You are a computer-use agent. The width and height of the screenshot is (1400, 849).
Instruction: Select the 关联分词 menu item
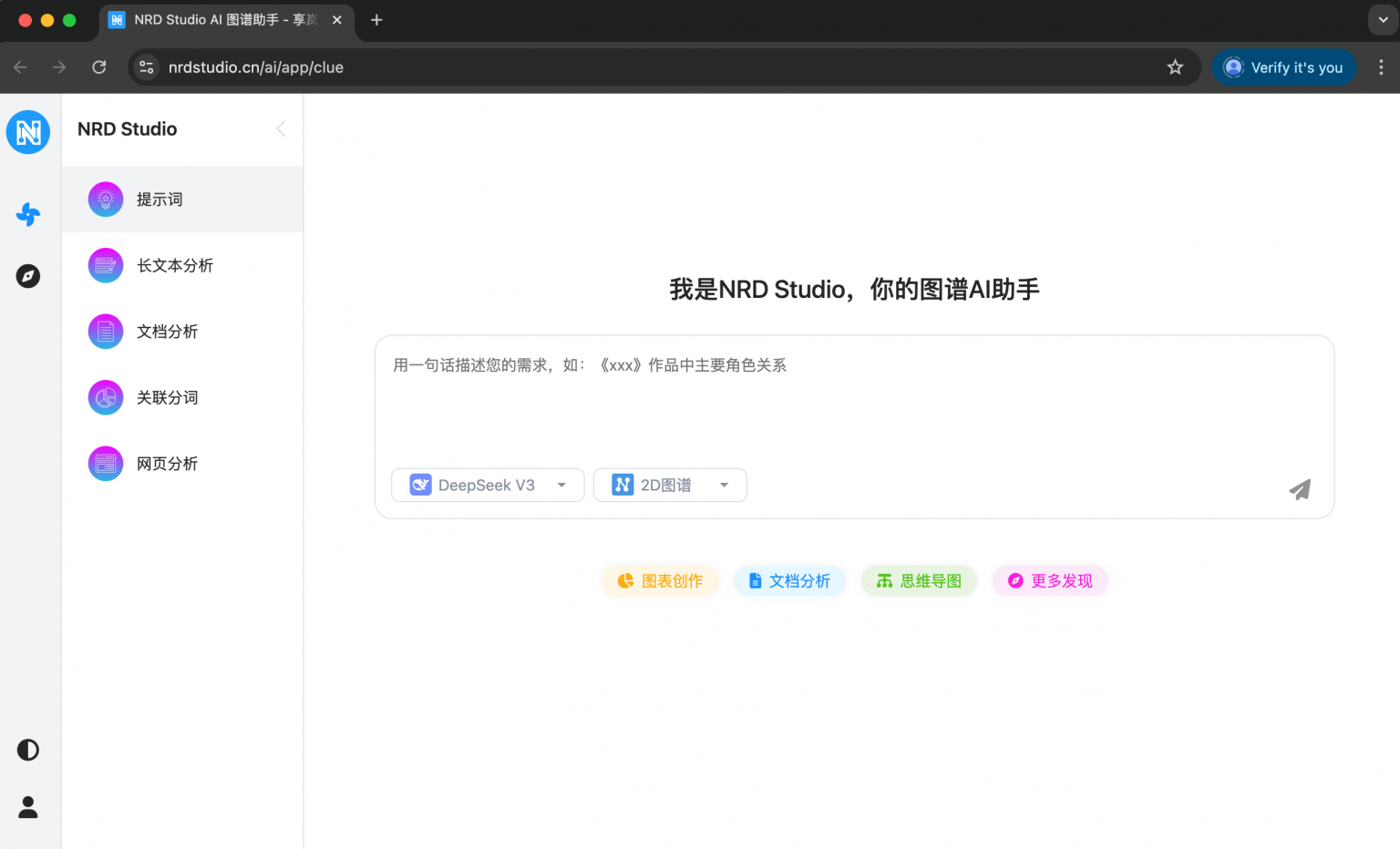[x=182, y=397]
